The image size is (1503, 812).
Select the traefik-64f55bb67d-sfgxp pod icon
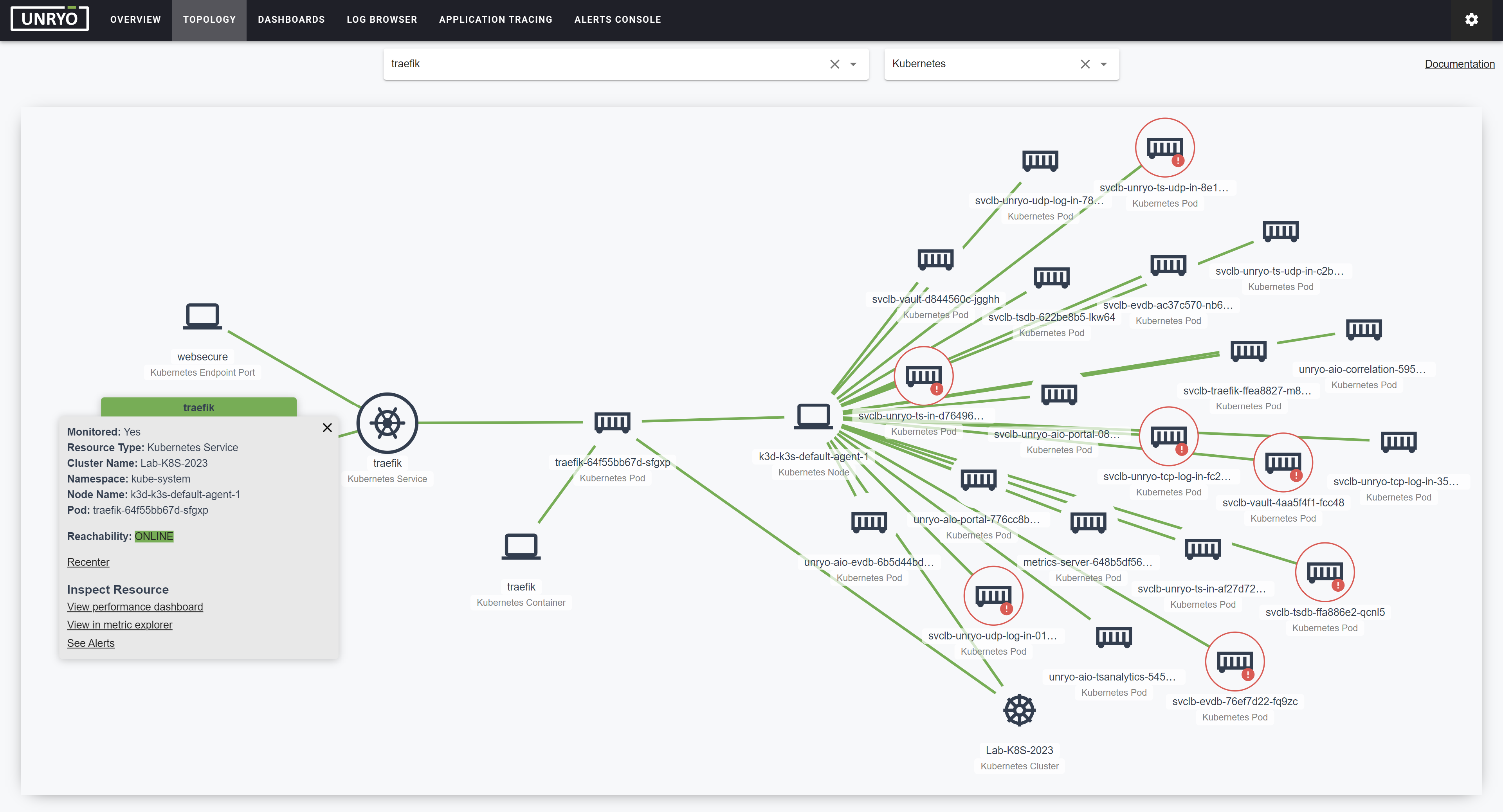[x=612, y=422]
